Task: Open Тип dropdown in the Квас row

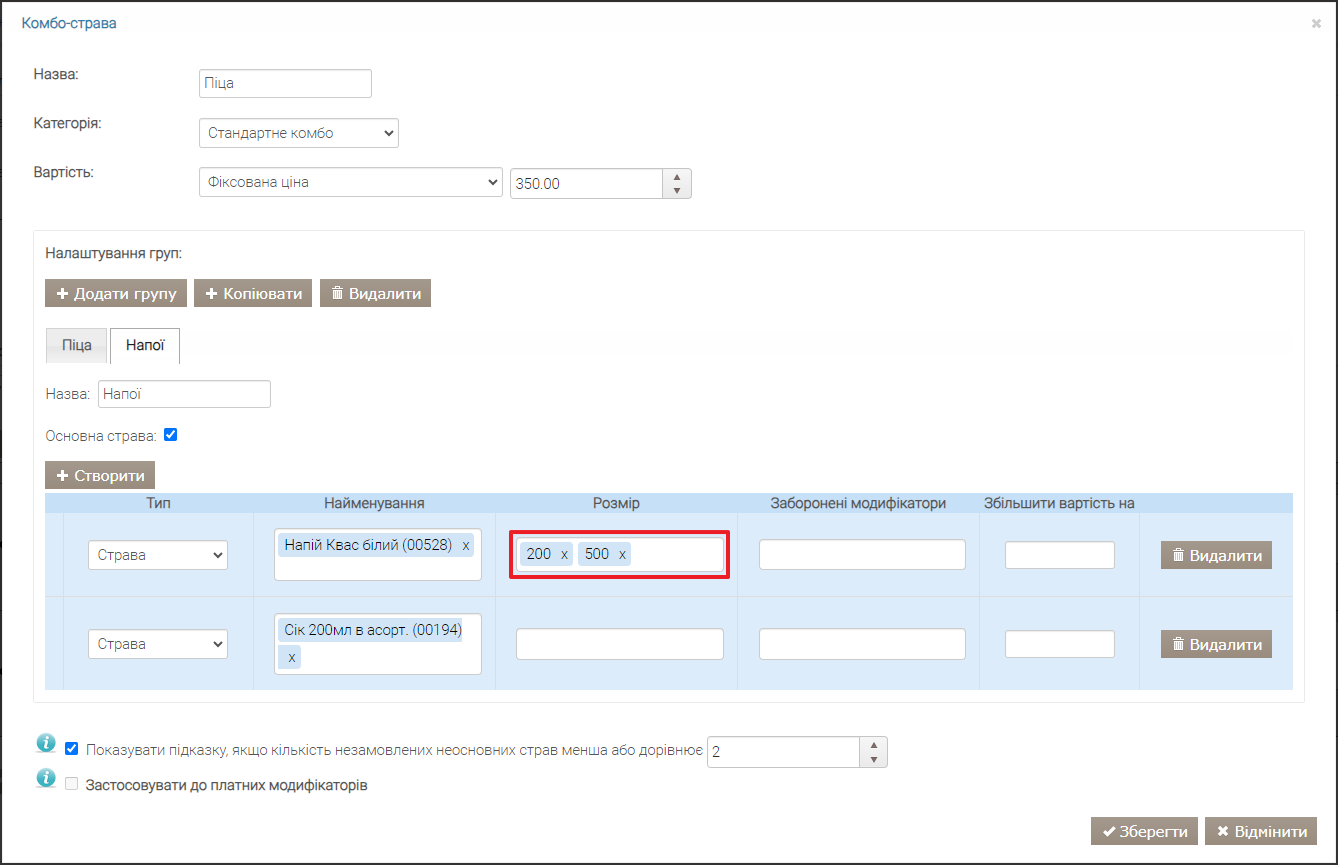Action: pos(158,555)
